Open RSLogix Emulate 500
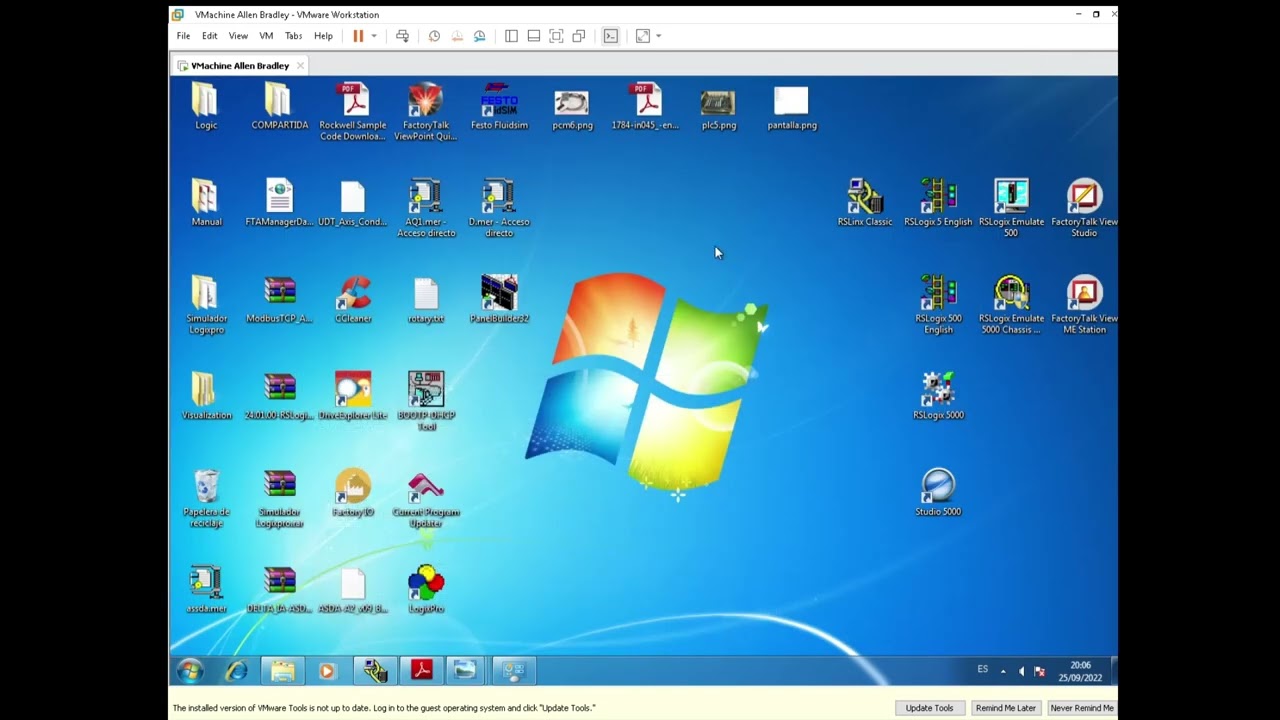Screen dimensions: 1280x720 coord(1011,208)
